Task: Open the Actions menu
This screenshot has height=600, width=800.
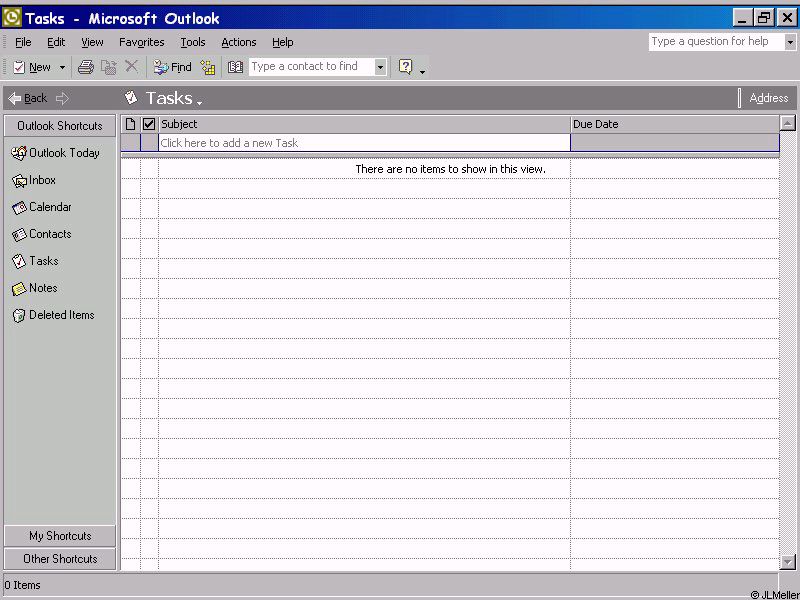Action: pos(239,42)
